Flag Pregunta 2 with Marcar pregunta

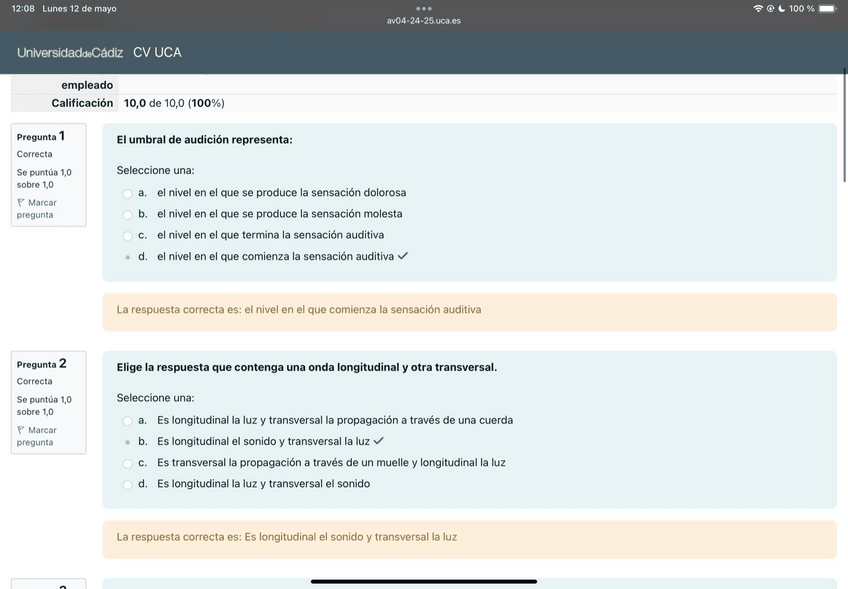coord(36,436)
